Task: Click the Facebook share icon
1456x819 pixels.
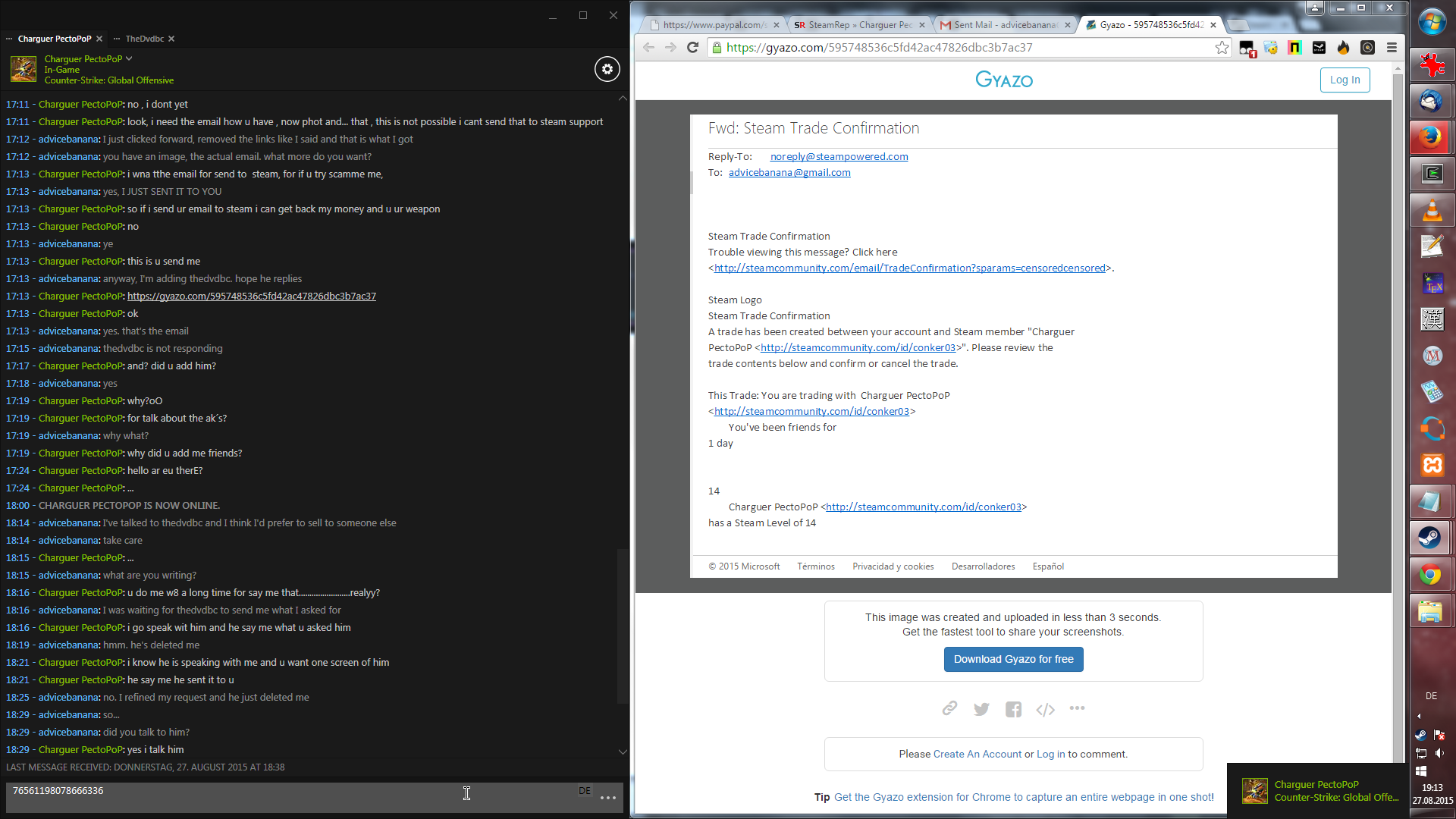Action: pyautogui.click(x=1013, y=709)
